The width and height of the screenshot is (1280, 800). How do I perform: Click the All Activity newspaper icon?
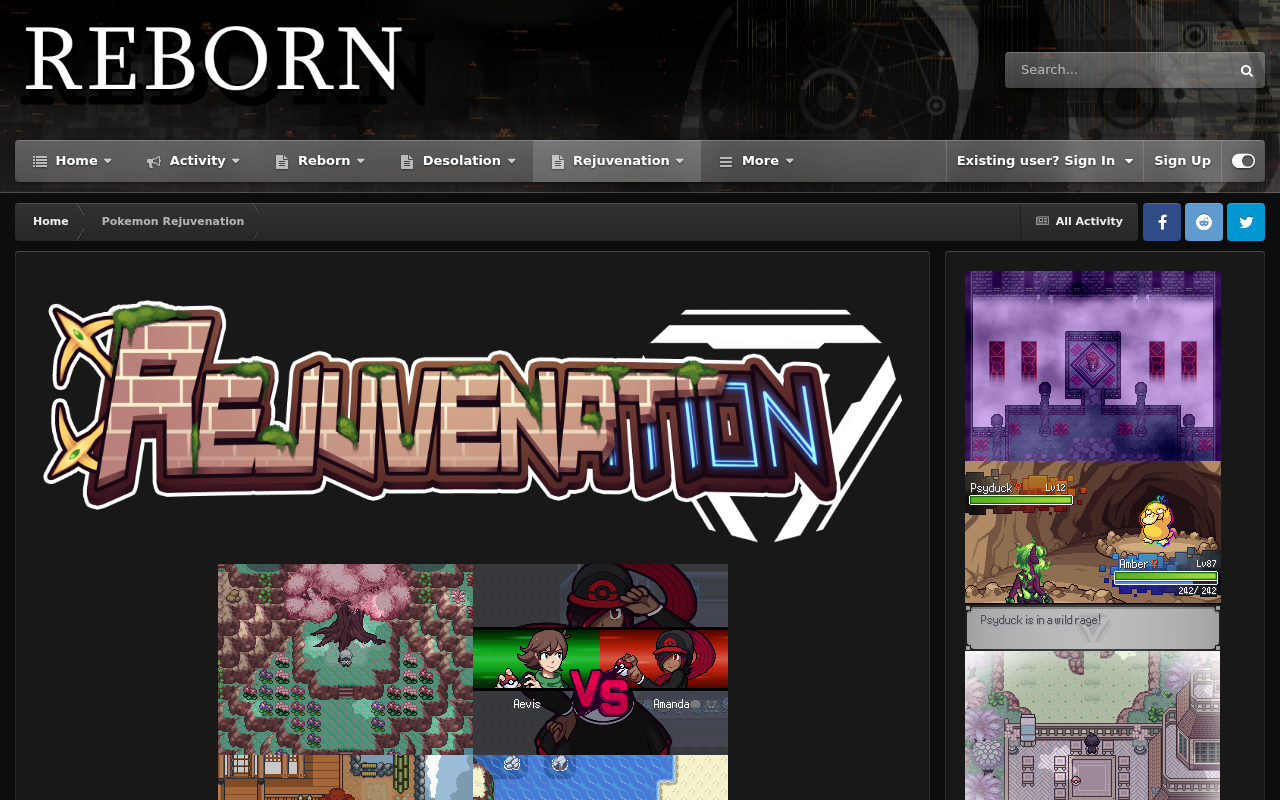point(1042,221)
